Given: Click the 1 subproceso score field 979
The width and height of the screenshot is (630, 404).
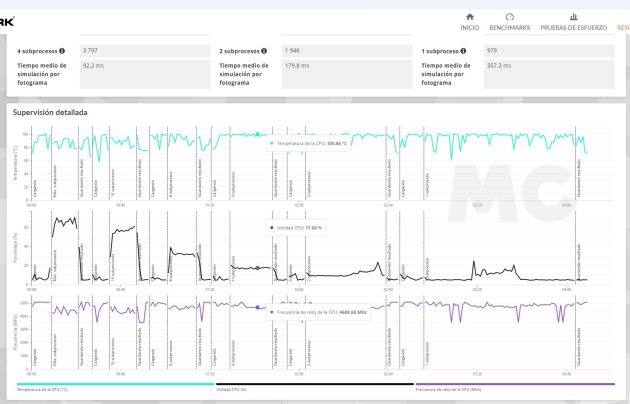Looking at the screenshot, I should tap(549, 51).
